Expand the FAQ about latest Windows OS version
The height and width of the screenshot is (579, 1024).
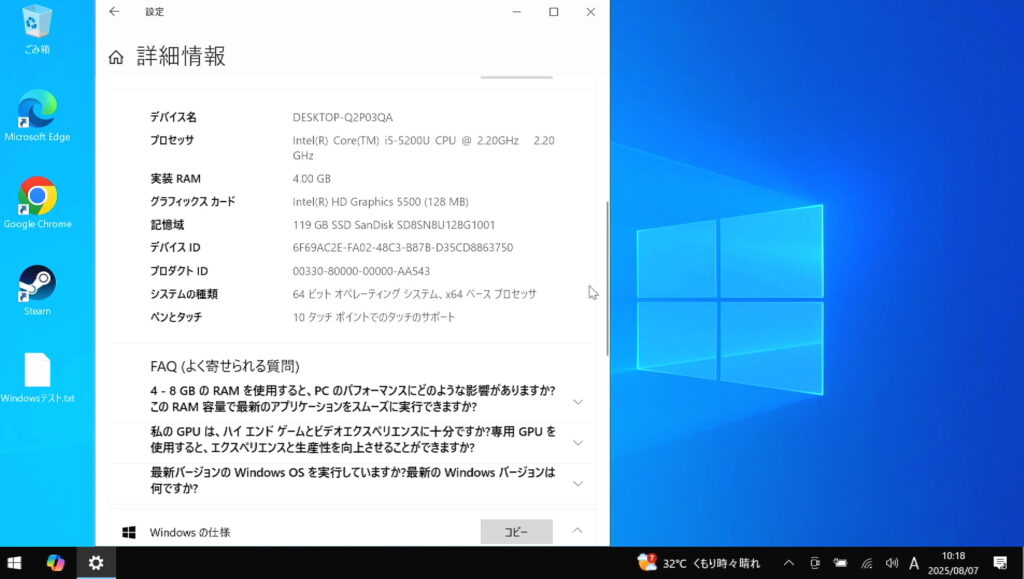[577, 484]
